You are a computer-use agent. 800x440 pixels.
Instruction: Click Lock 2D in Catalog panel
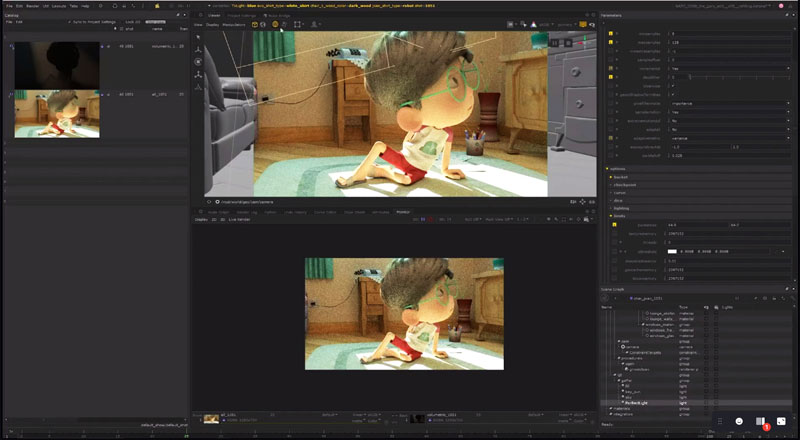point(133,22)
